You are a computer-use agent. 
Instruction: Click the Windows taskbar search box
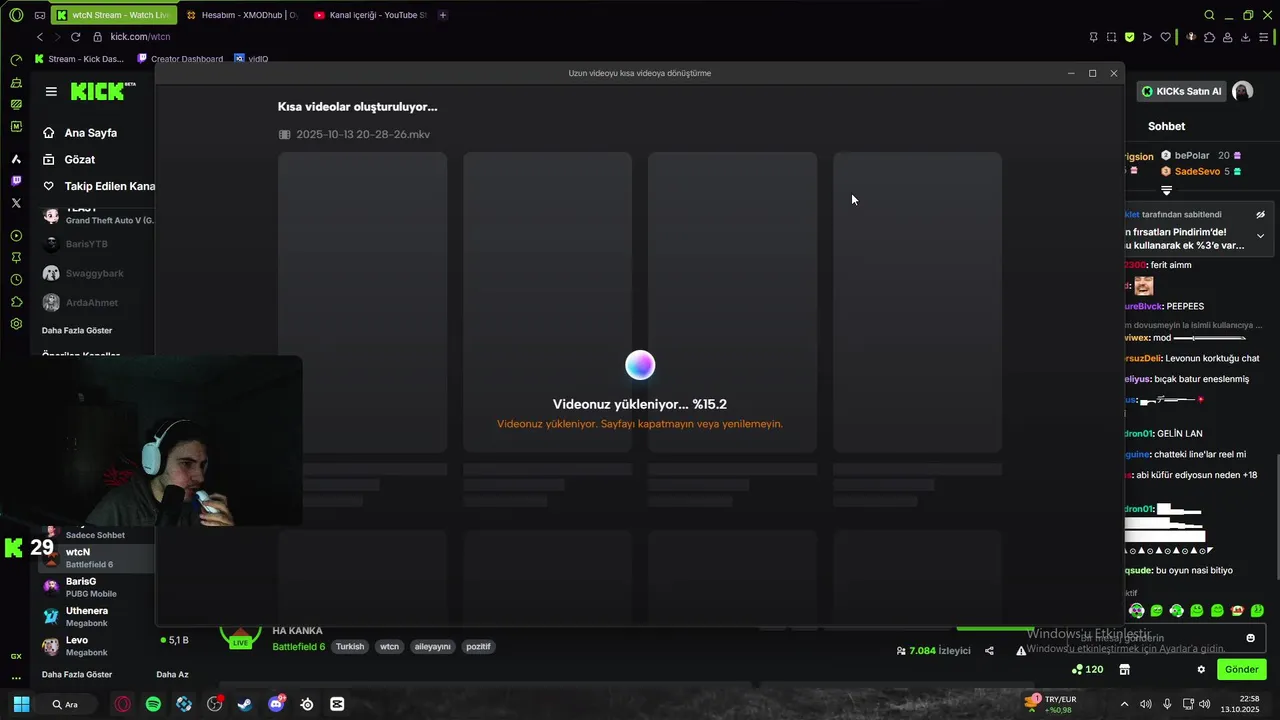click(x=69, y=704)
